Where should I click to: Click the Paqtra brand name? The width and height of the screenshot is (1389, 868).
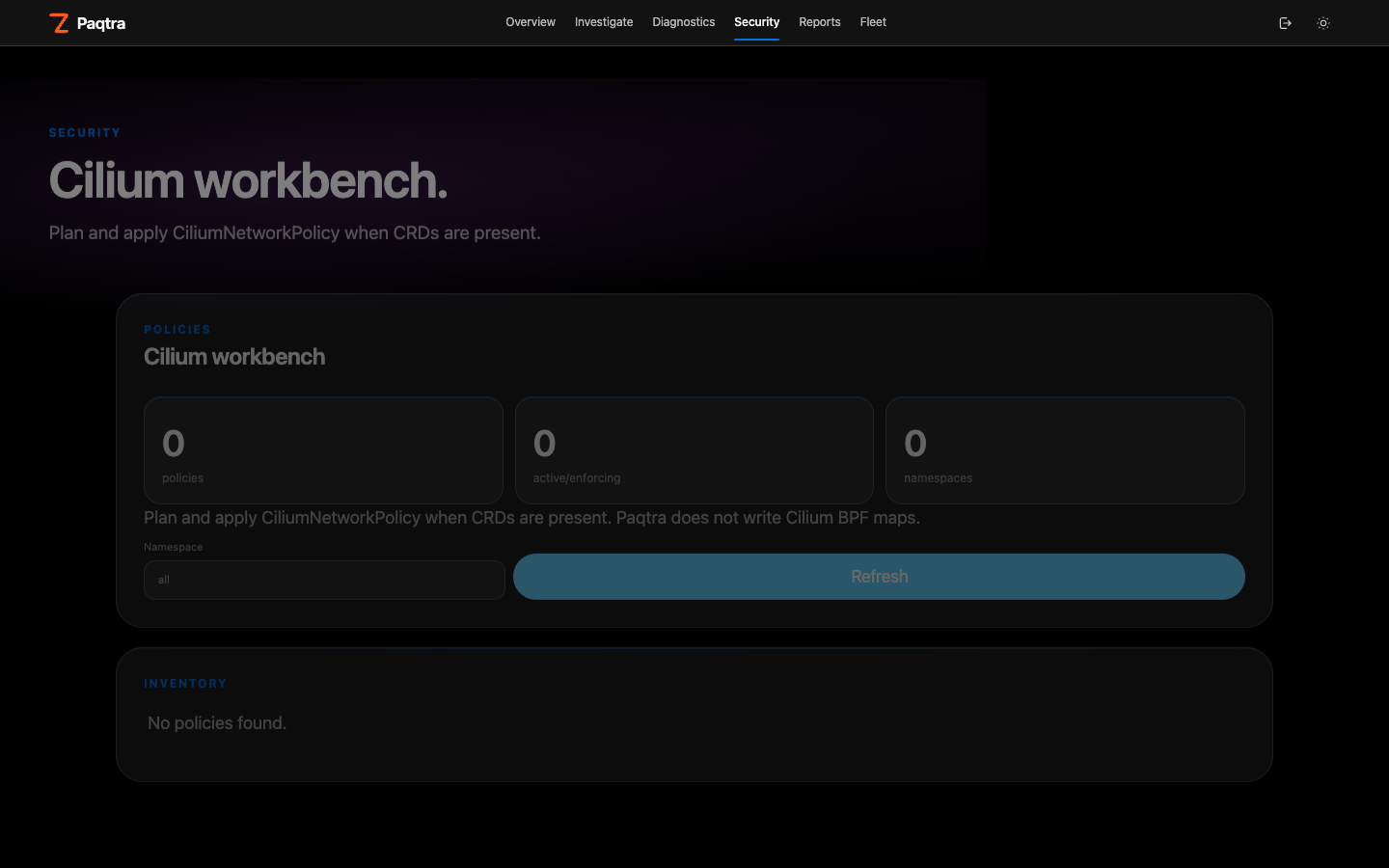point(101,23)
